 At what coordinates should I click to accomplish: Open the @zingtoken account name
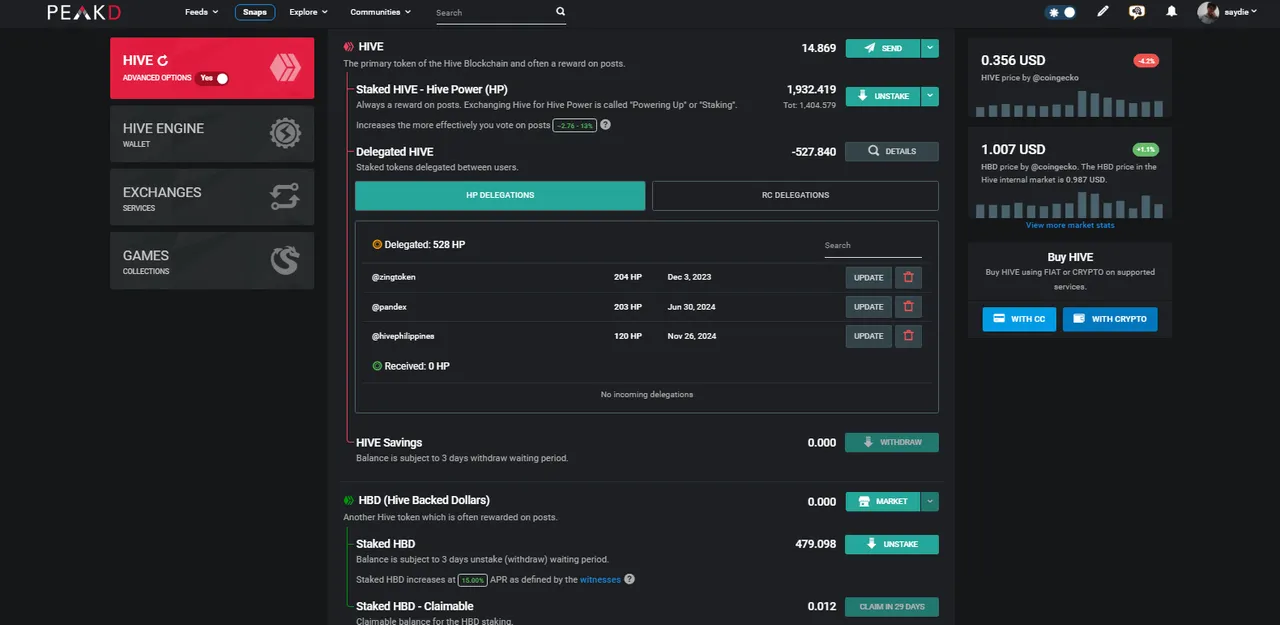click(394, 277)
